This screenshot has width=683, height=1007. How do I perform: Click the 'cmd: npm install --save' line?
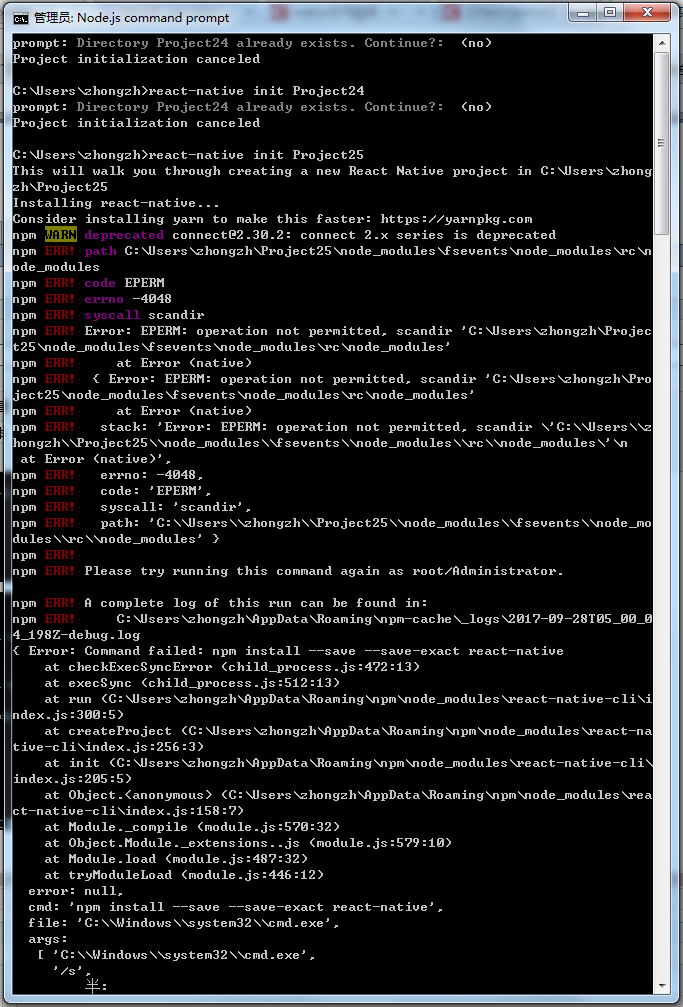coord(236,907)
